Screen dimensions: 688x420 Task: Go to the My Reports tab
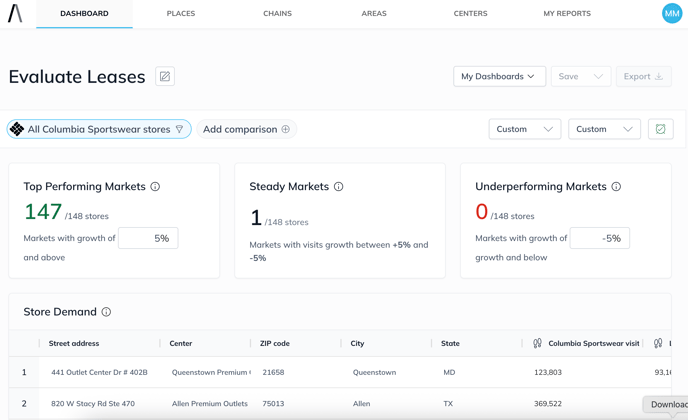(x=567, y=14)
